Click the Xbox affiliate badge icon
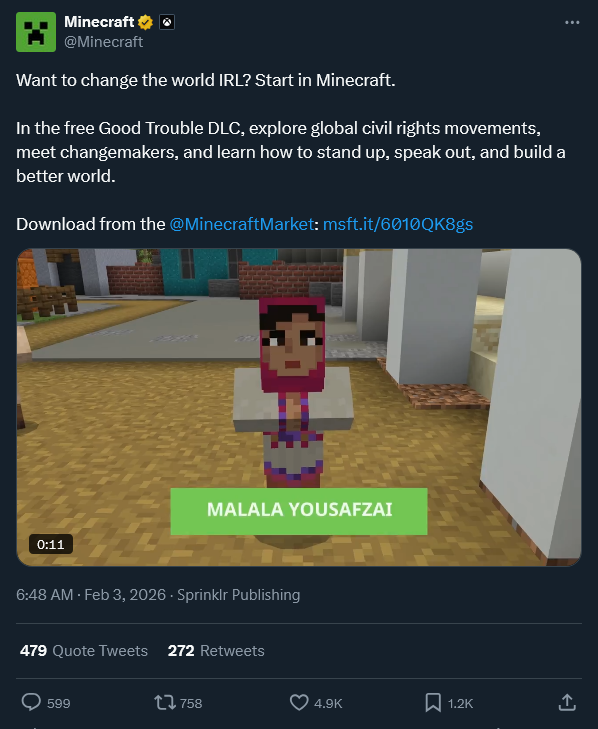 click(167, 22)
